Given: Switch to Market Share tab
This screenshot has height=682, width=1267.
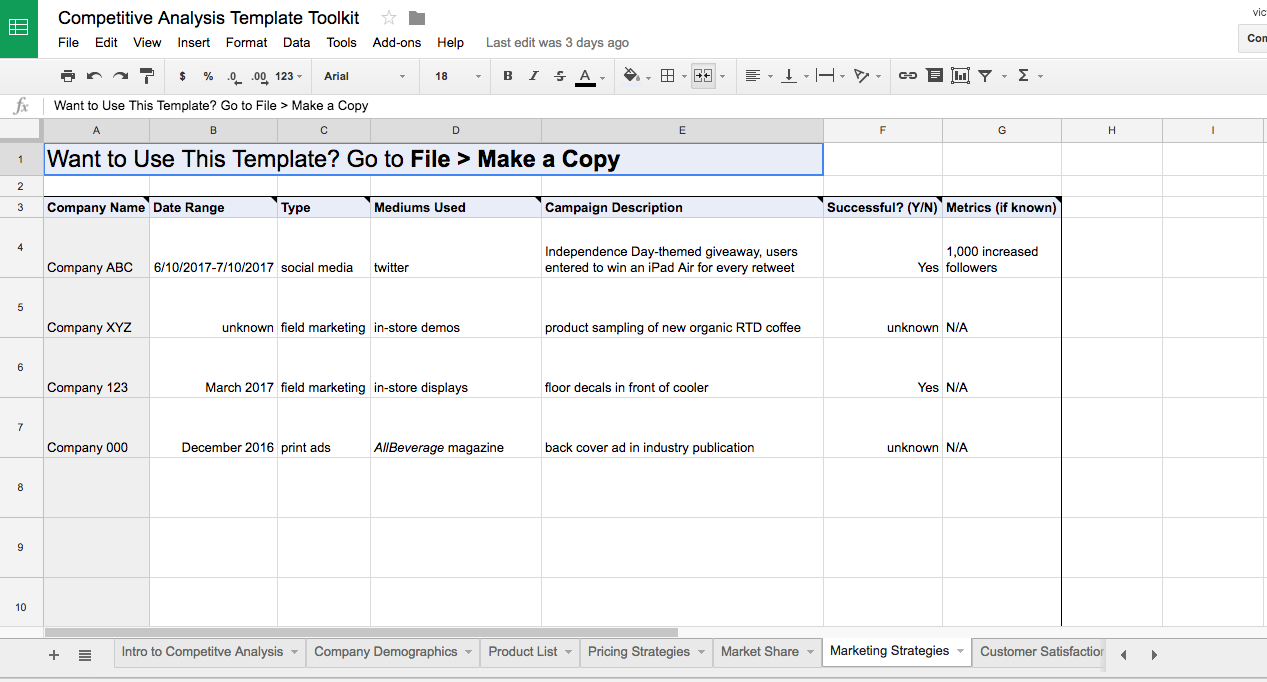Looking at the screenshot, I should pos(760,651).
